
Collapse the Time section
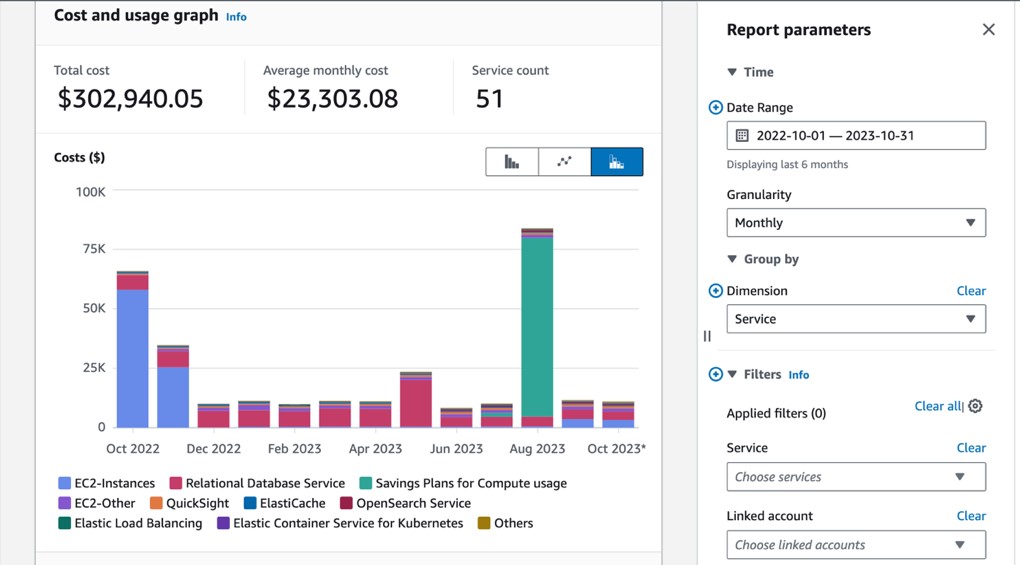pyautogui.click(x=732, y=73)
